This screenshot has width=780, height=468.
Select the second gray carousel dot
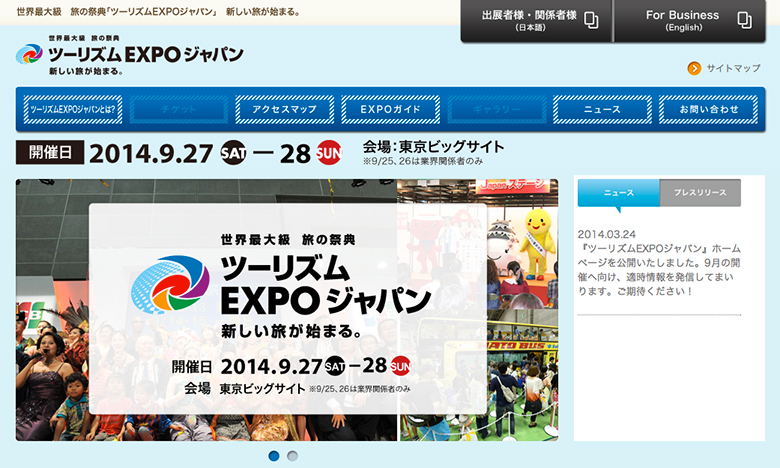(x=292, y=456)
